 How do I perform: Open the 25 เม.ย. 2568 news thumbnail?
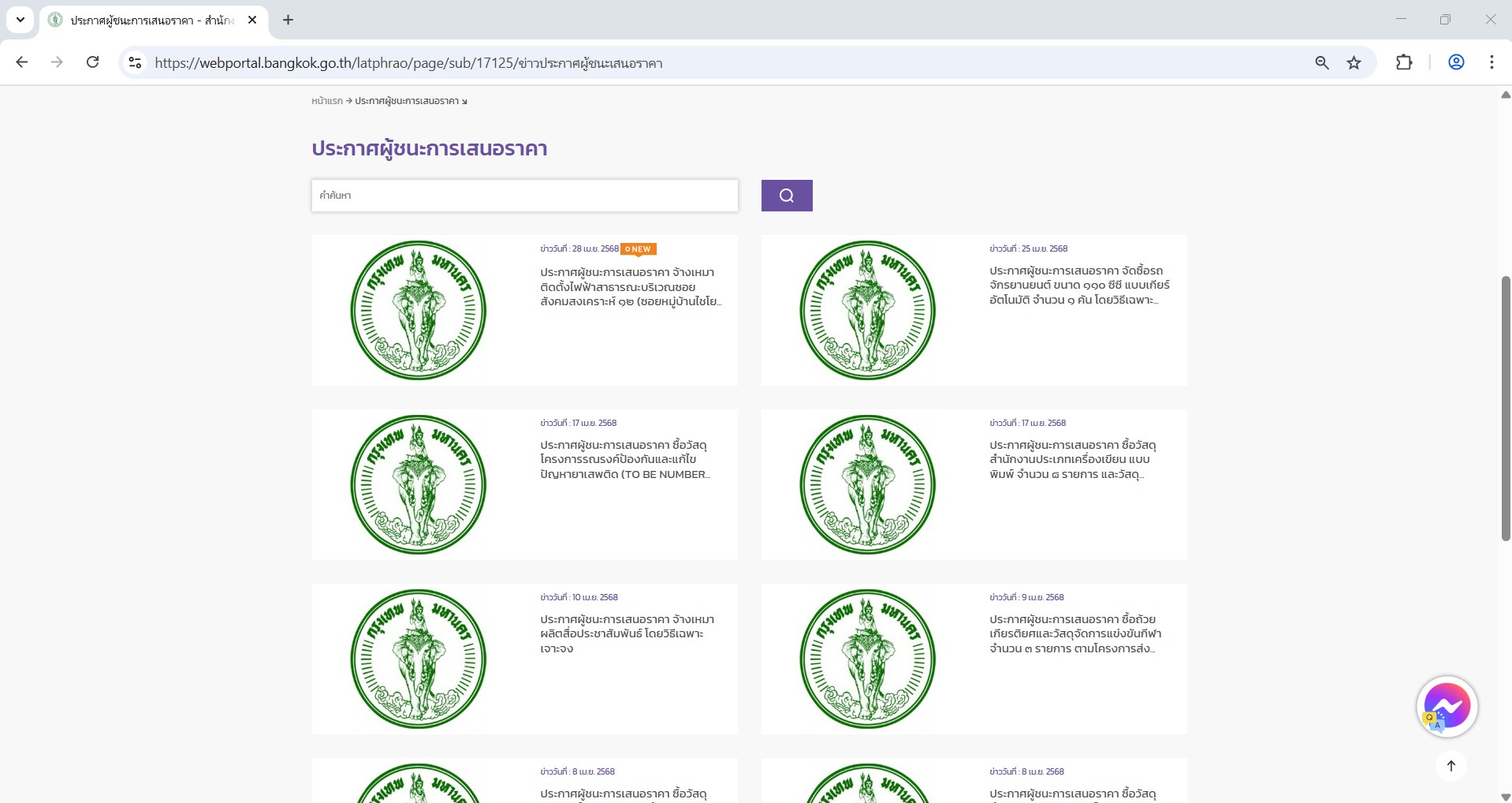click(x=868, y=310)
